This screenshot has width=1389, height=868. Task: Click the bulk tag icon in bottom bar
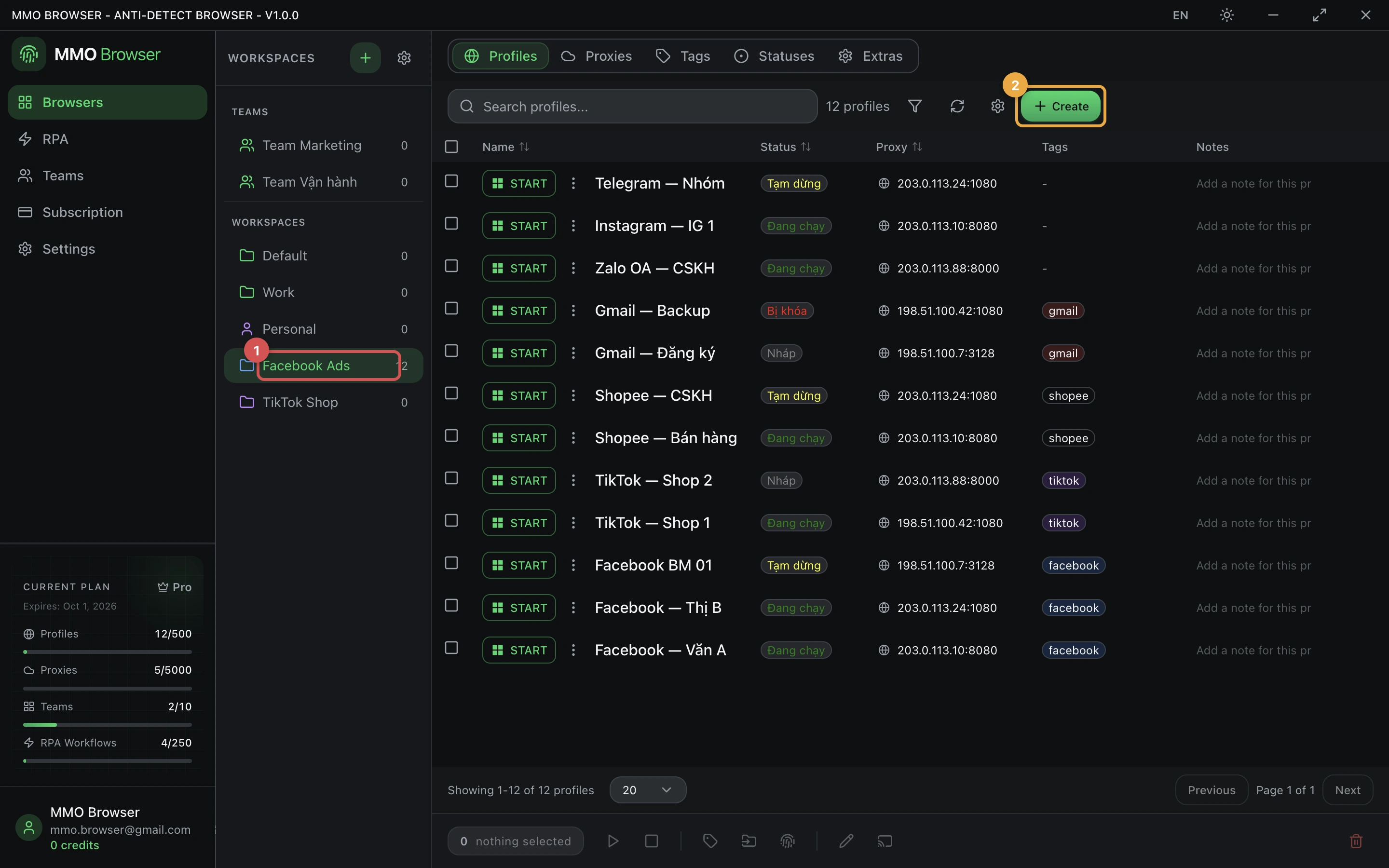coord(710,841)
